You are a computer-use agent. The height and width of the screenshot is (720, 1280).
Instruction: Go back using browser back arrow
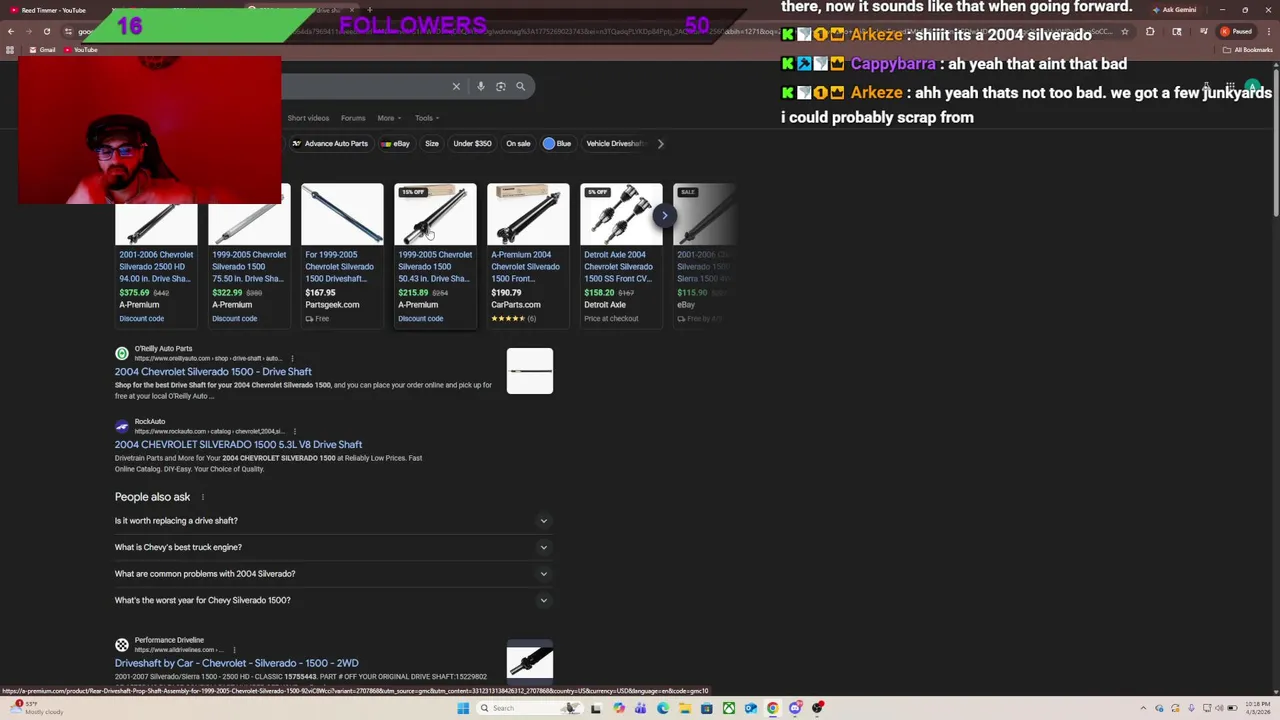(11, 31)
